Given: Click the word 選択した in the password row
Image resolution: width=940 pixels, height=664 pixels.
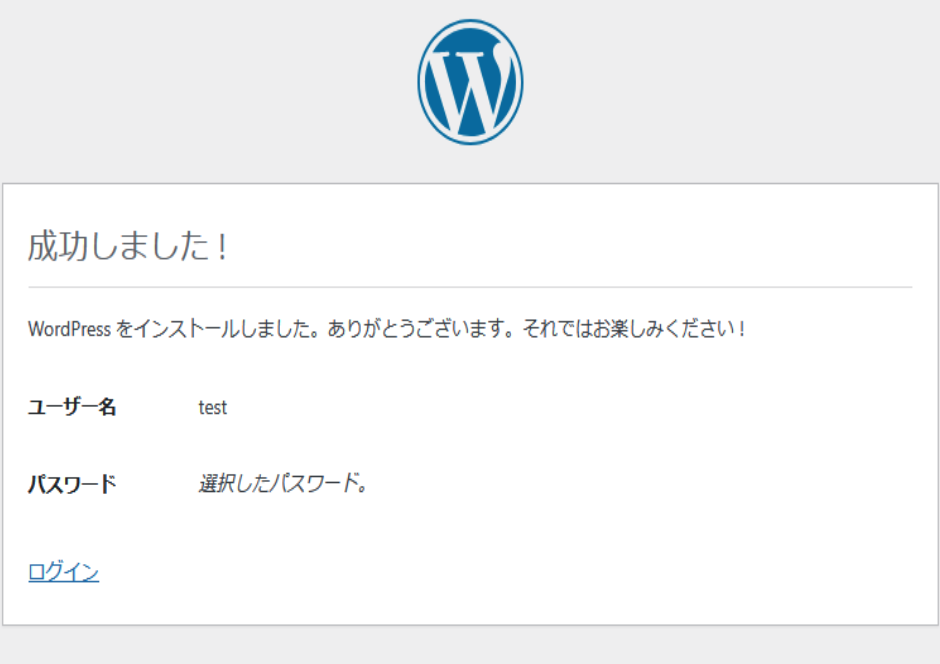Looking at the screenshot, I should [x=233, y=485].
